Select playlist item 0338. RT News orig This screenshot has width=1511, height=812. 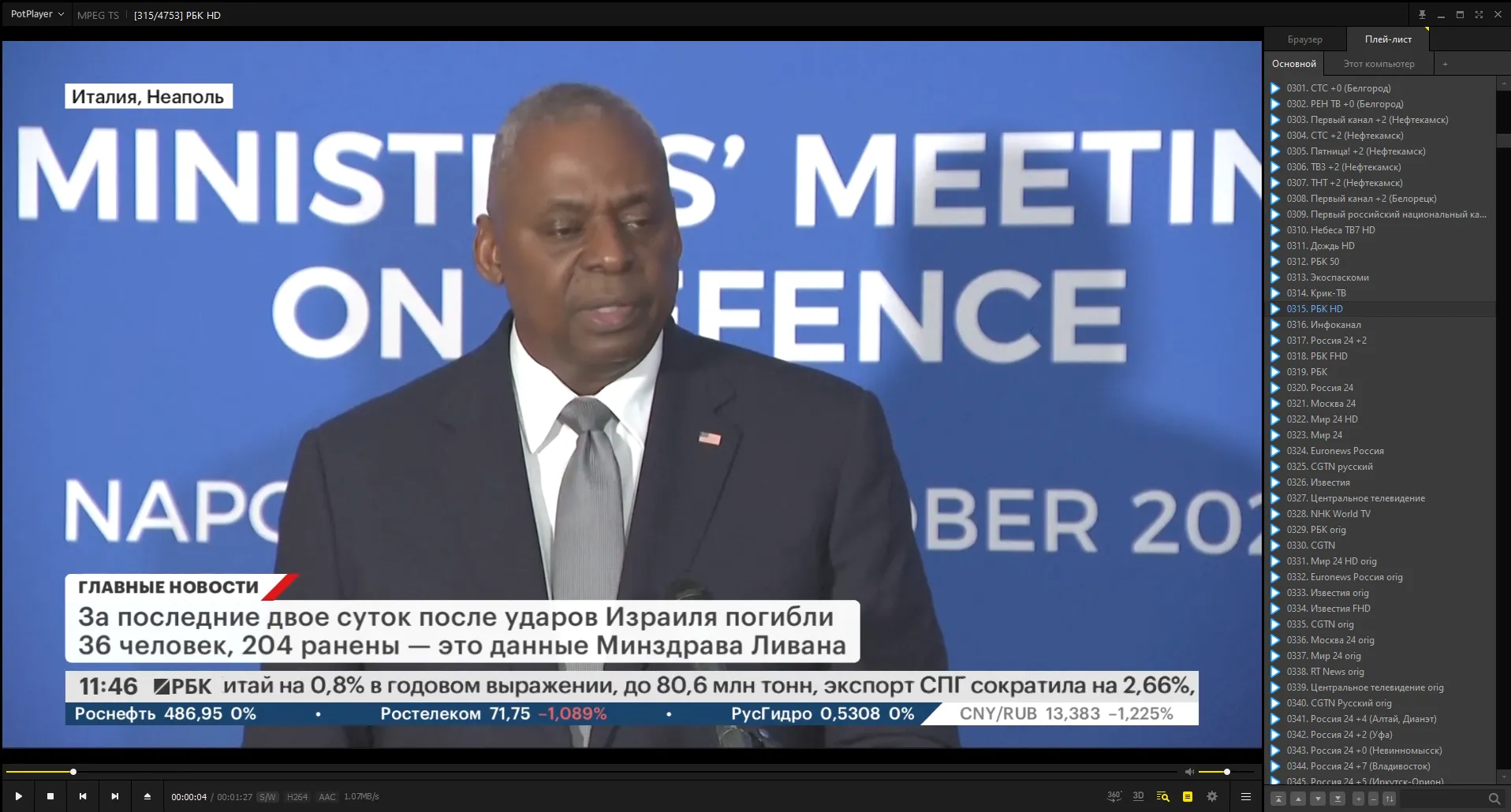point(1380,672)
